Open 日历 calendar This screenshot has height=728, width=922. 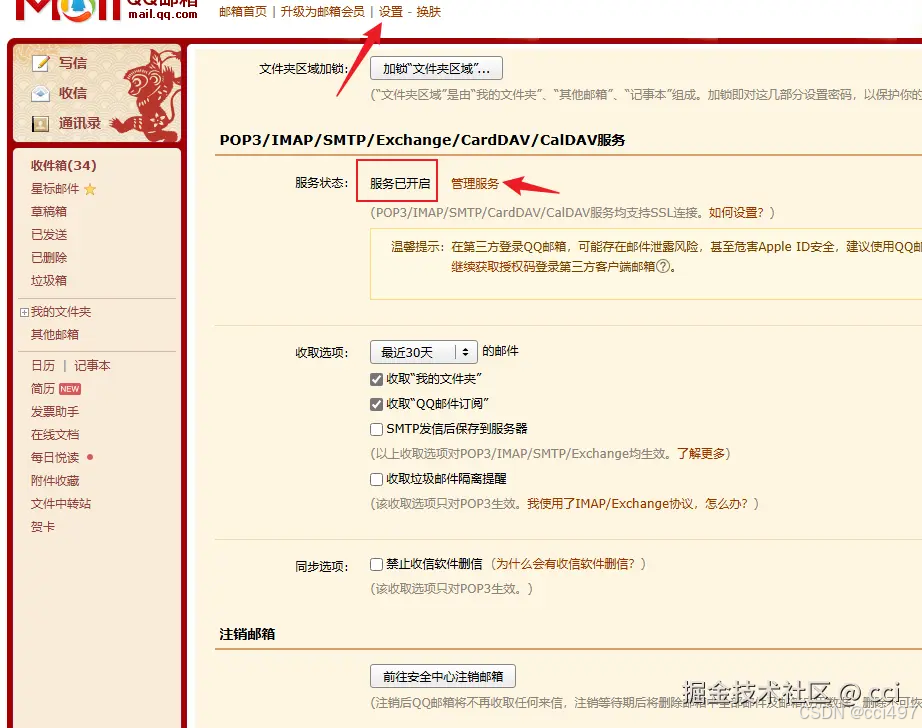43,366
